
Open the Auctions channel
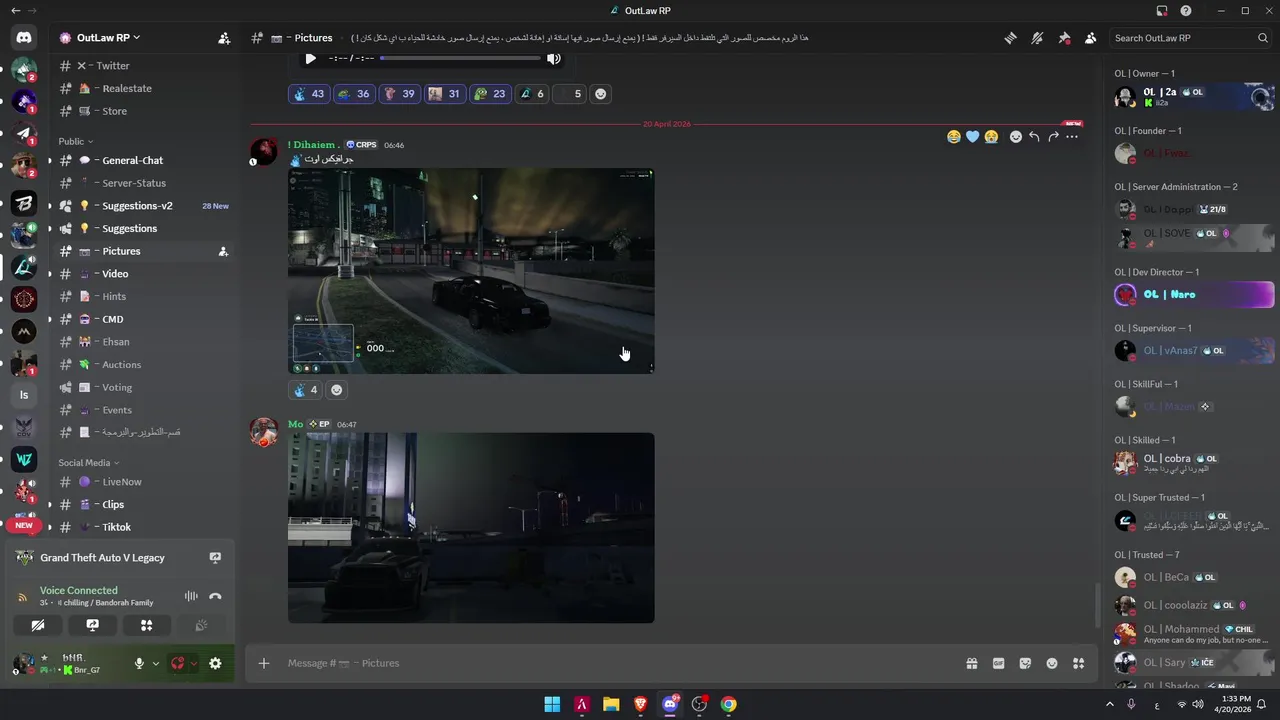coord(144,365)
